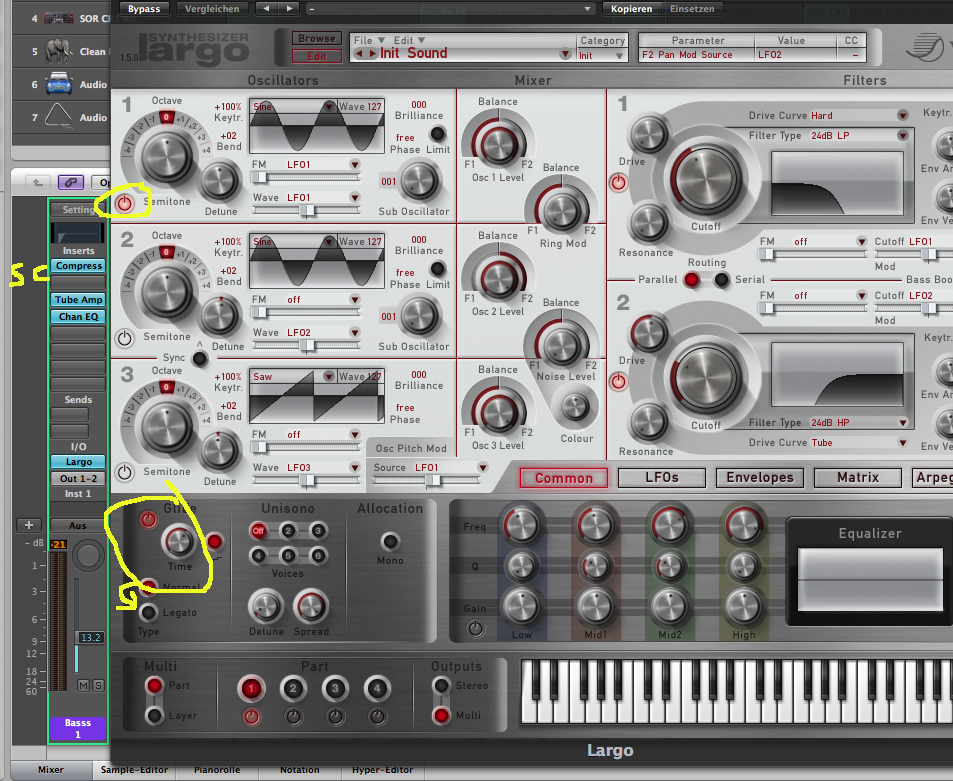953x781 pixels.
Task: Toggle the Osc 2 to 3 Sync switch
Action: (x=199, y=359)
